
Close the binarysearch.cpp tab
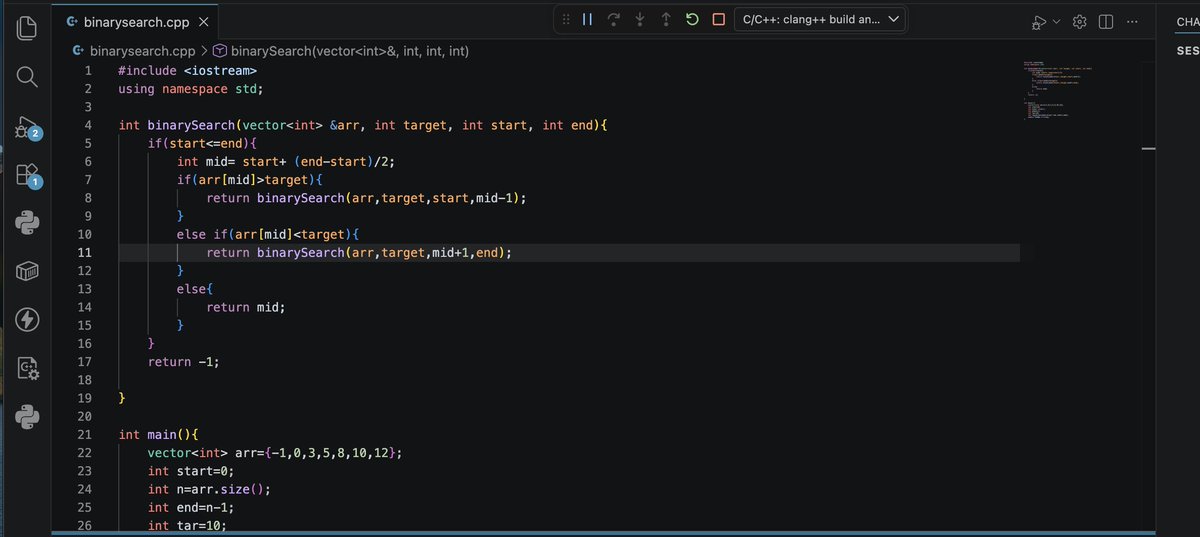pyautogui.click(x=203, y=22)
